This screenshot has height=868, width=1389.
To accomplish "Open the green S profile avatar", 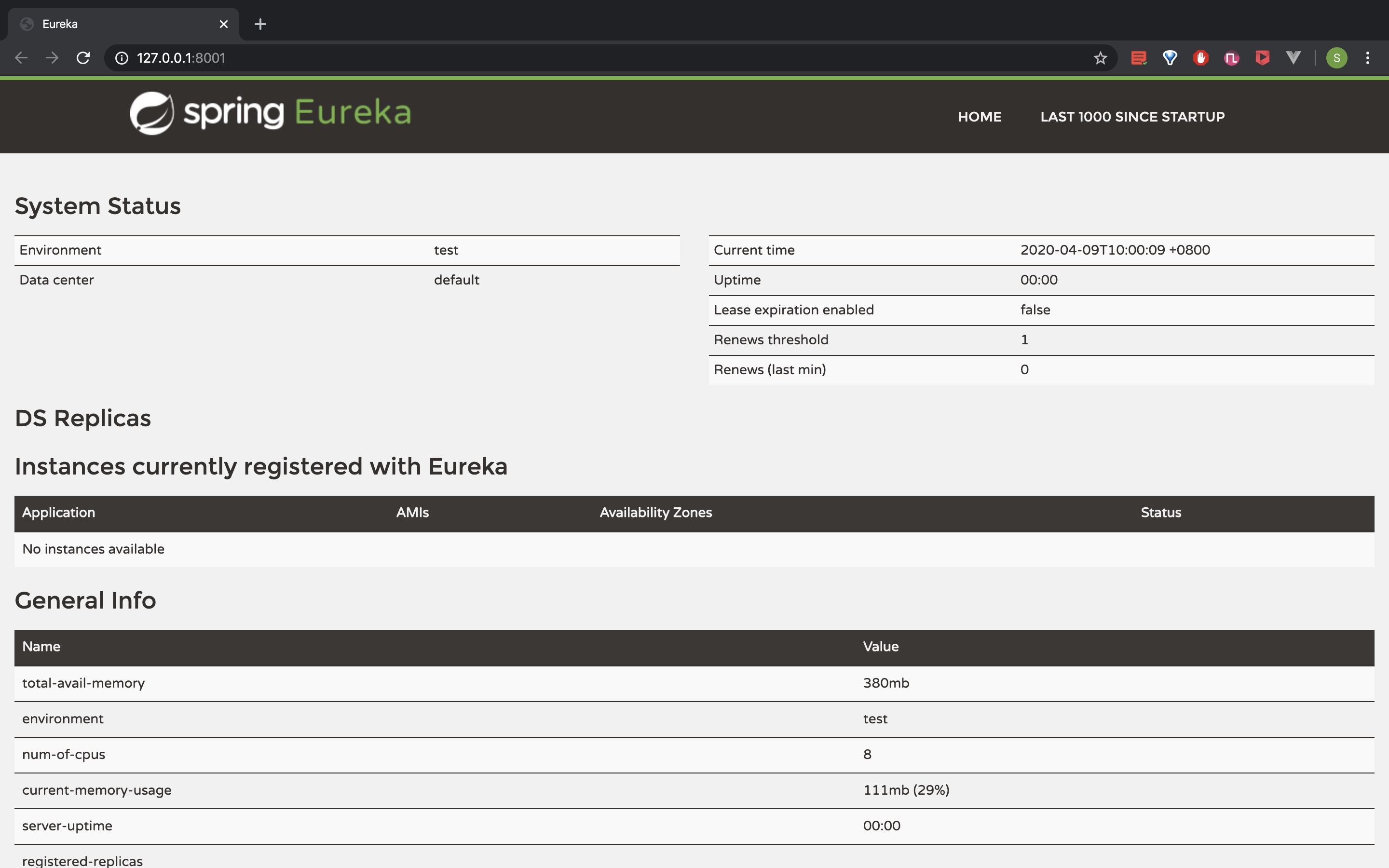I will pyautogui.click(x=1337, y=58).
